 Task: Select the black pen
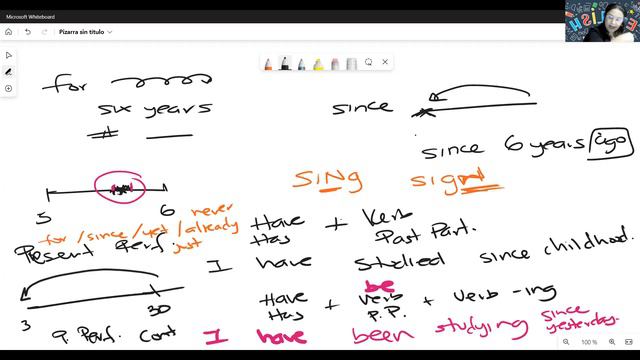285,64
